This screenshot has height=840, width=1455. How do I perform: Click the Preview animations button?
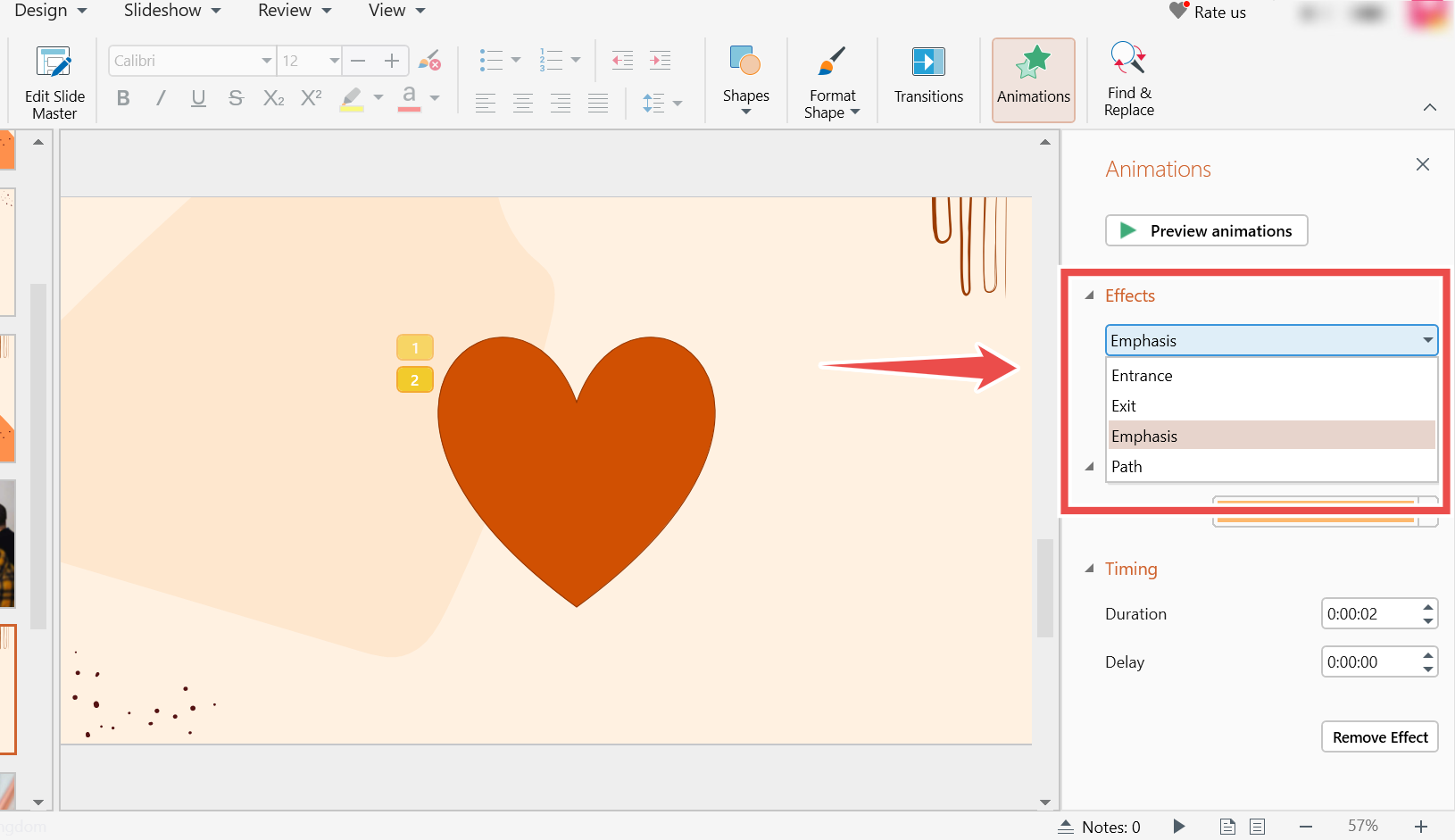[1206, 230]
